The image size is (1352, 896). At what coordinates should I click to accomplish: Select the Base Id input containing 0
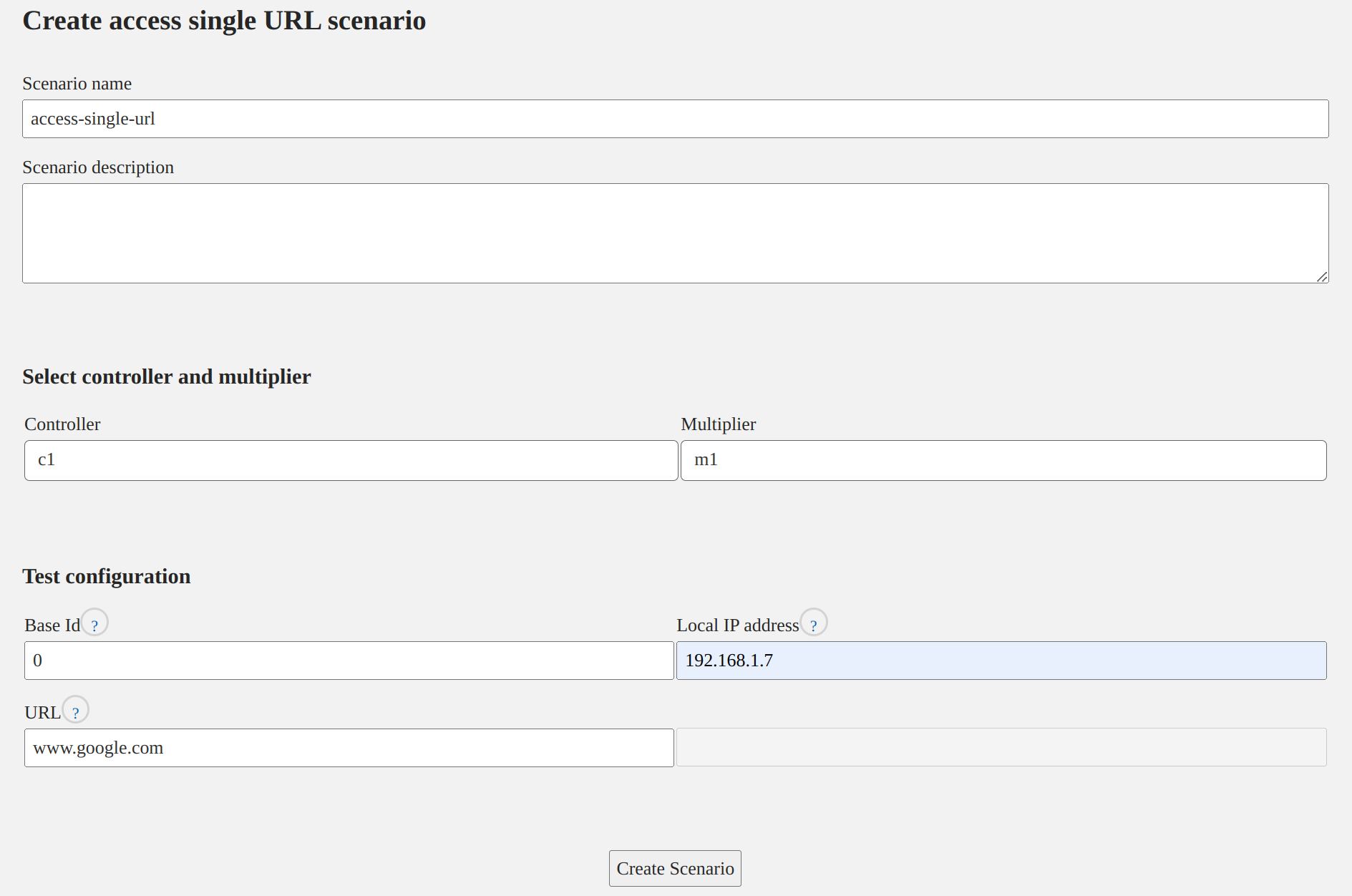pos(349,661)
